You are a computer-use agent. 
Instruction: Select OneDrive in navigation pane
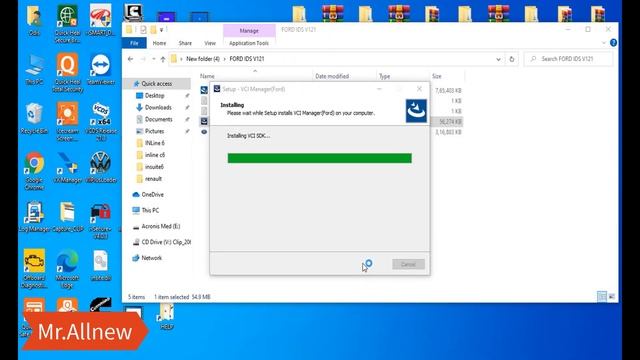[152, 195]
